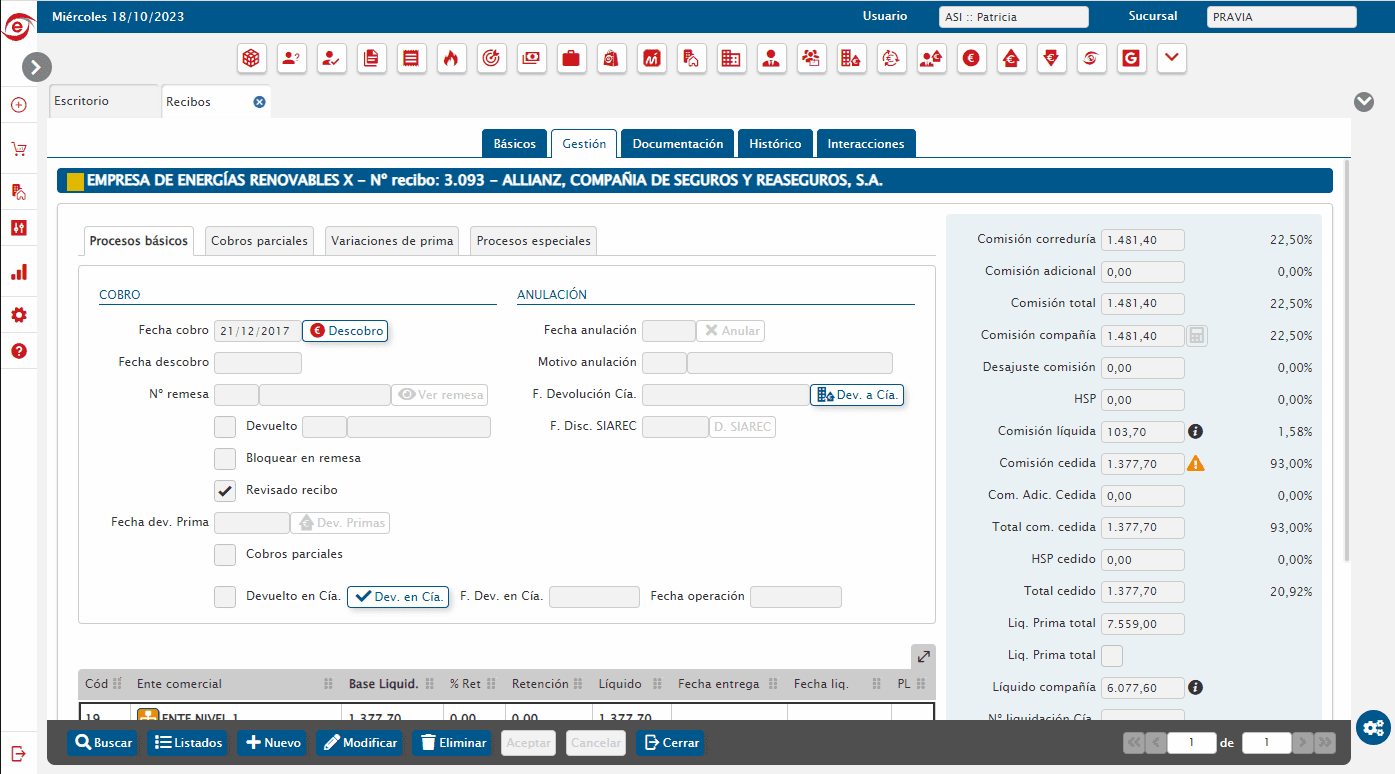Click the logout icon at sidebar bottom
Screen dimensions: 1395x774
pyautogui.click(x=18, y=753)
